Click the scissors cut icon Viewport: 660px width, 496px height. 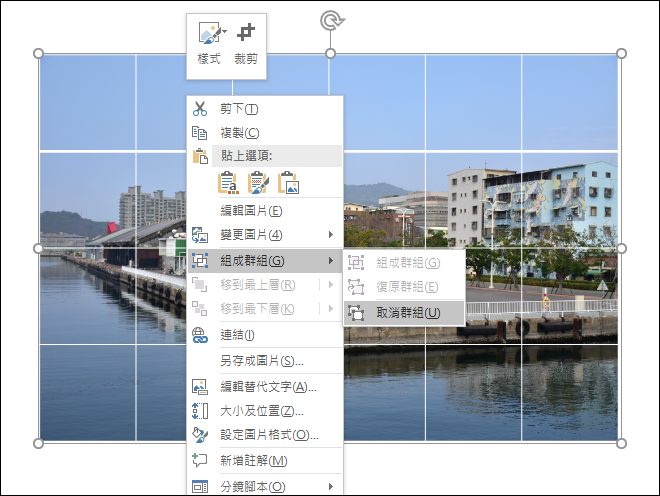coord(200,109)
